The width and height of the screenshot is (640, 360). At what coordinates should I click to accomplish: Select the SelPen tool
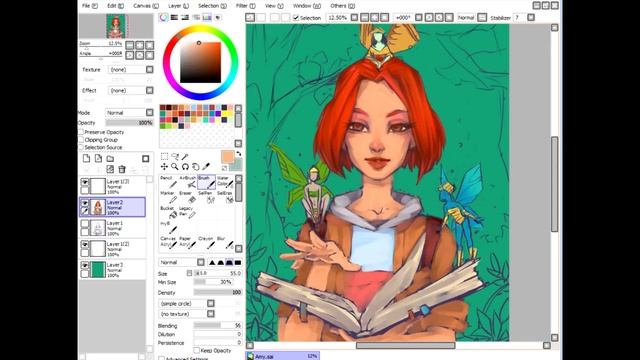(206, 197)
